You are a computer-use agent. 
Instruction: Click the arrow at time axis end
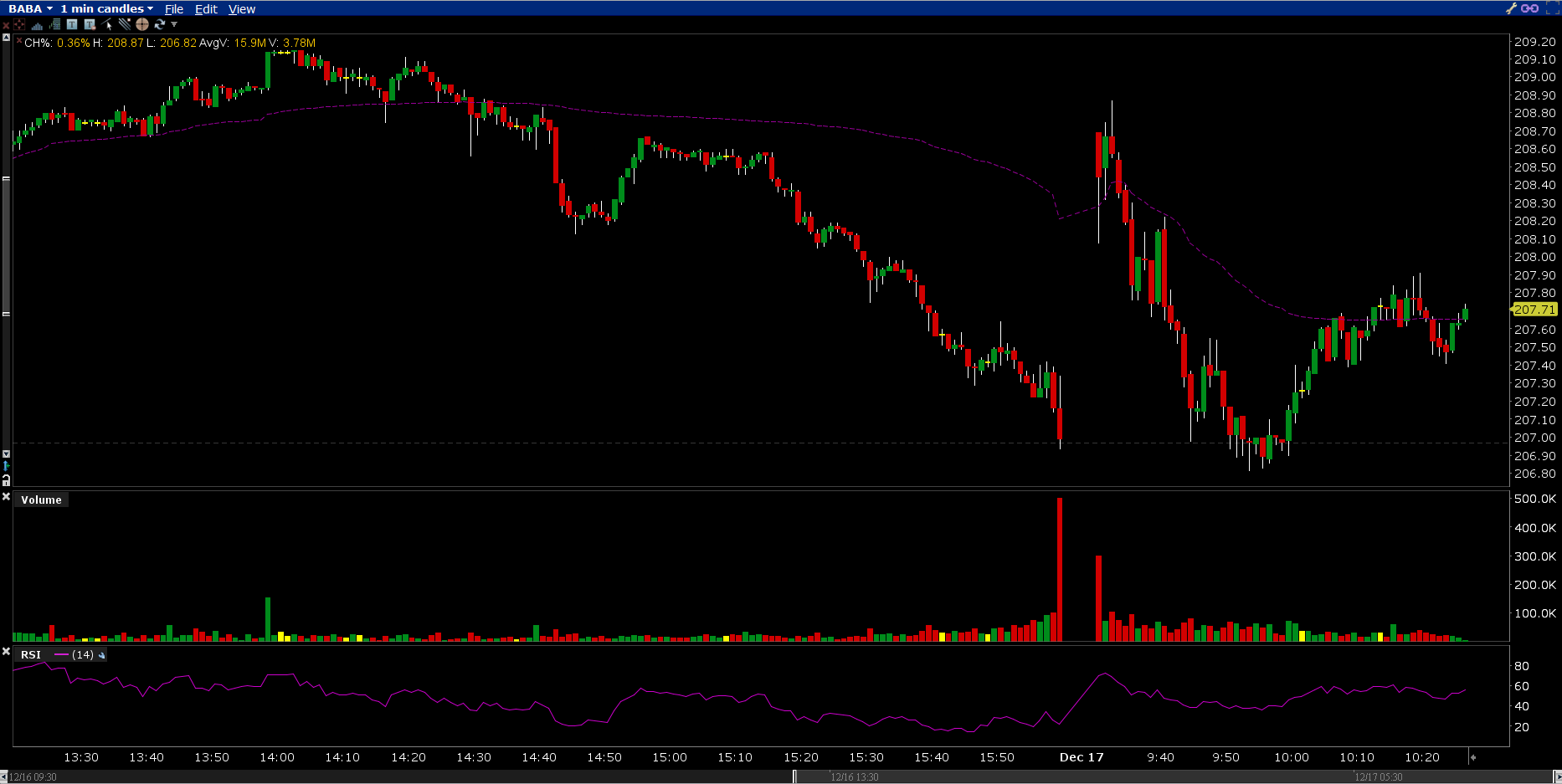click(x=1472, y=757)
